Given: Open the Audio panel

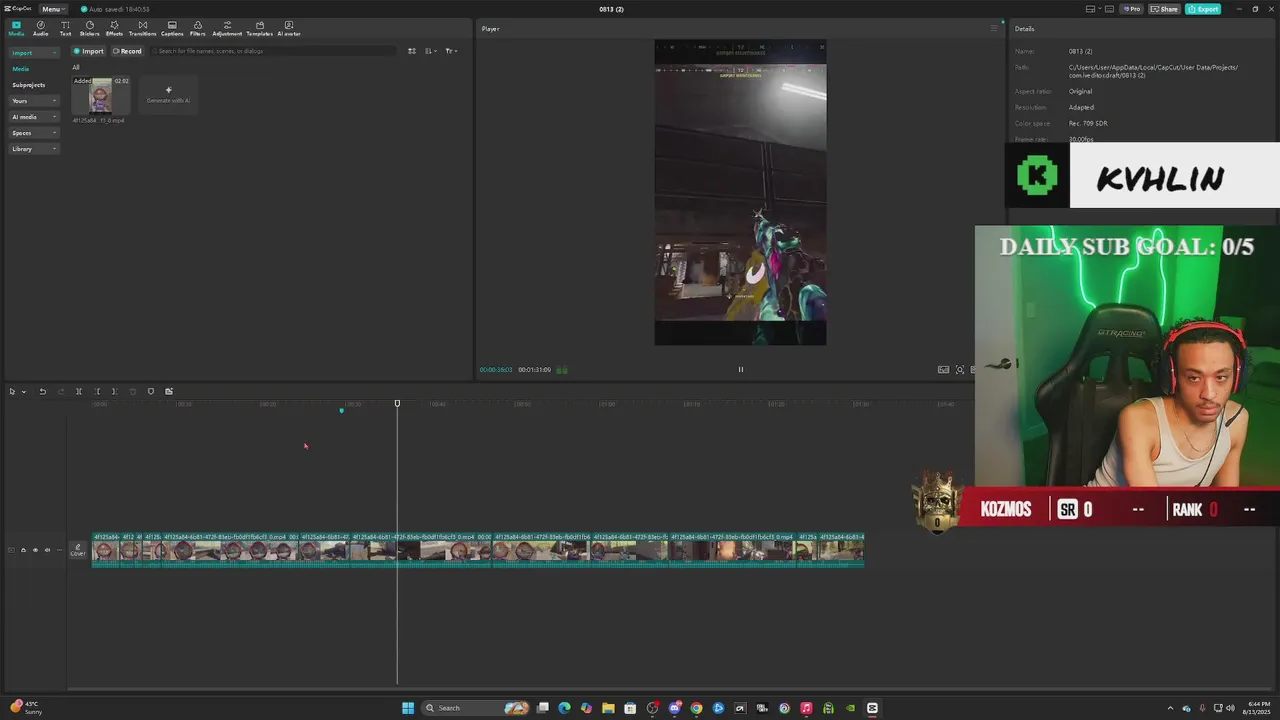Looking at the screenshot, I should coord(40,28).
